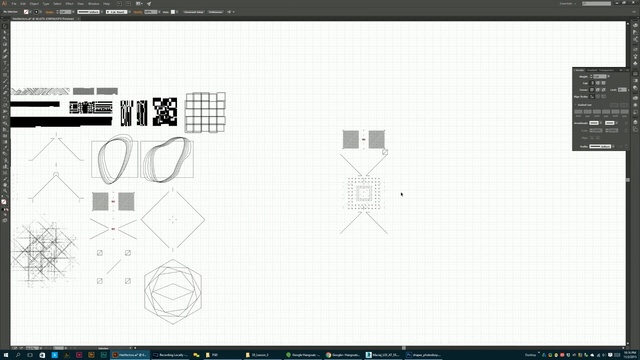Choose a start arrowhead from the dropdown
This screenshot has width=640, height=360.
click(x=601, y=123)
